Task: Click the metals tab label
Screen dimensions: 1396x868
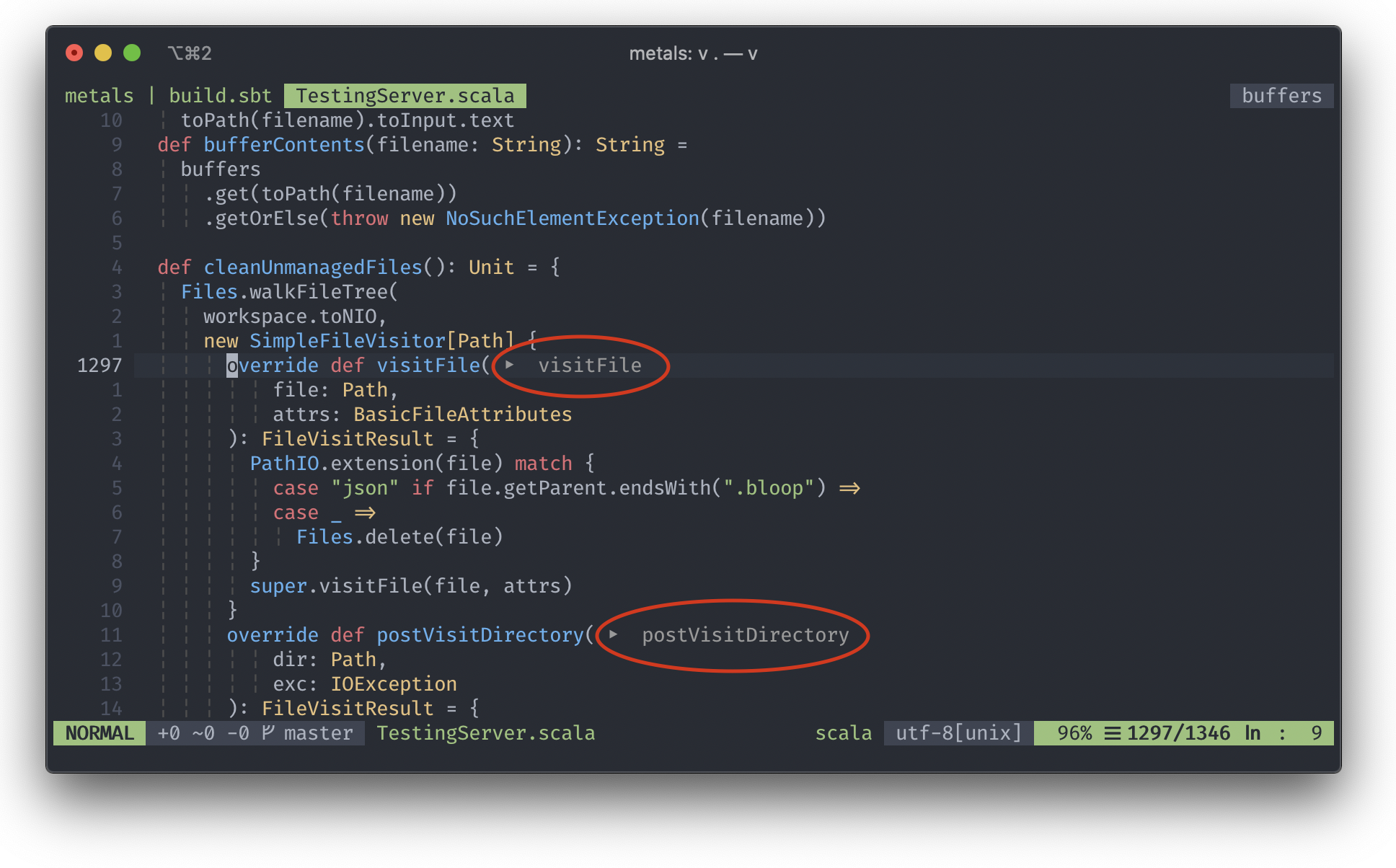Action: (99, 96)
